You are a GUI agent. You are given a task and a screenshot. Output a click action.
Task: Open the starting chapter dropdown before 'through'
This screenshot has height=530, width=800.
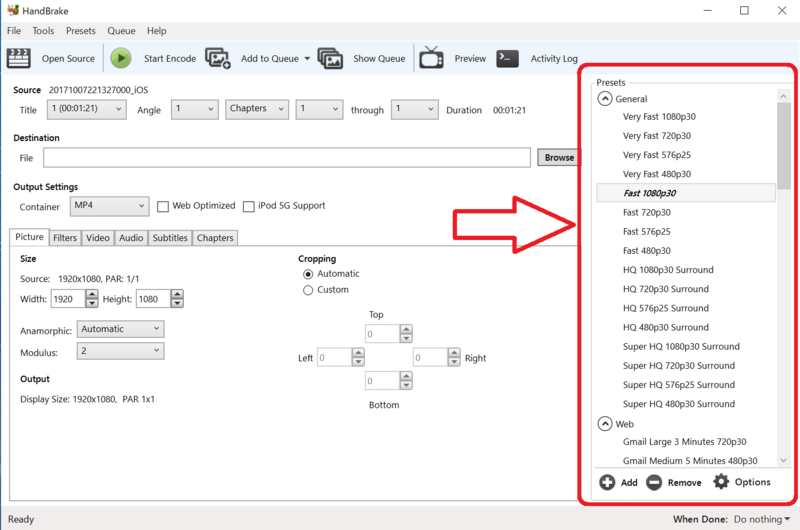click(x=319, y=109)
